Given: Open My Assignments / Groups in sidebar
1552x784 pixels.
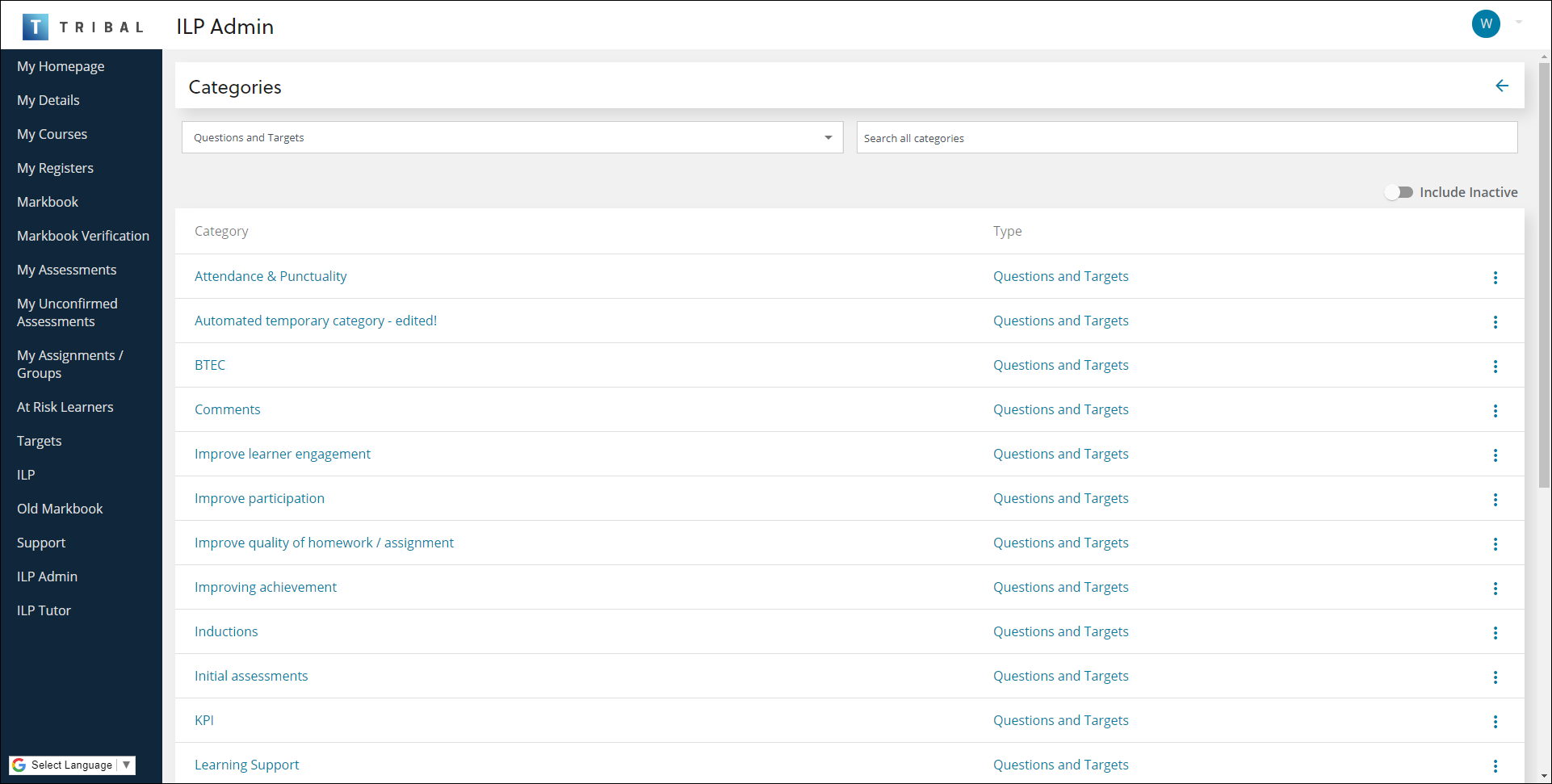Looking at the screenshot, I should [x=70, y=364].
